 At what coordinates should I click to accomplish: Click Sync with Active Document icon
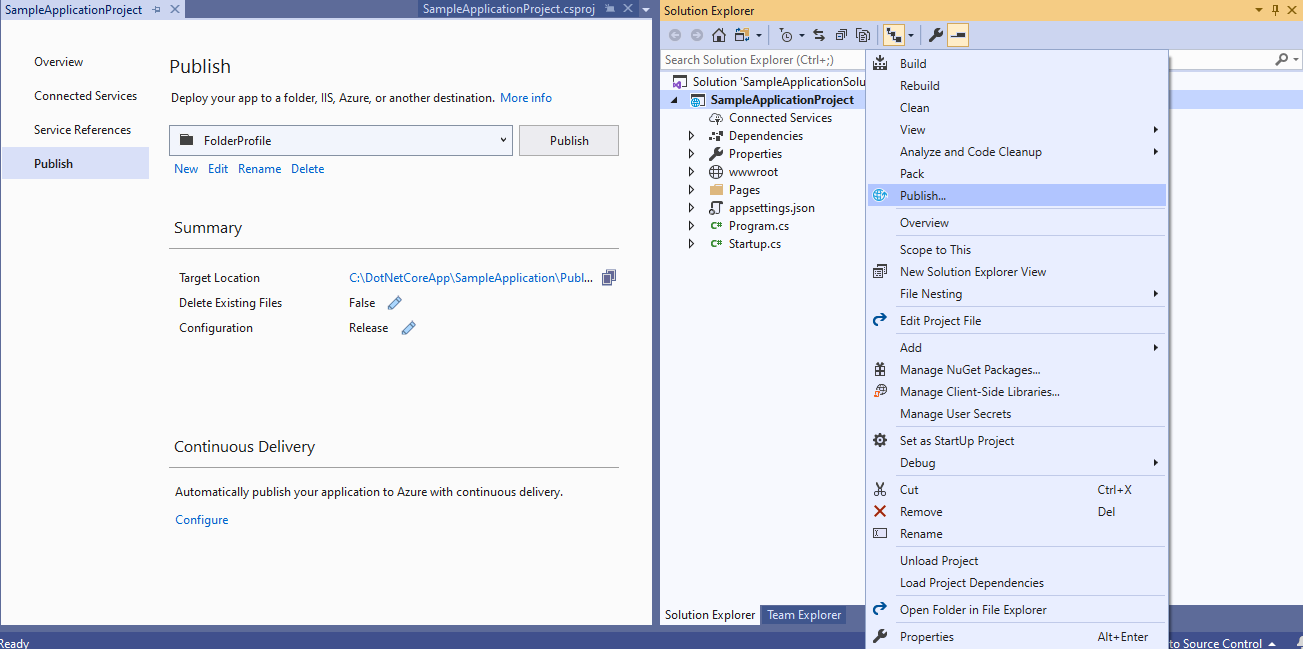pyautogui.click(x=819, y=36)
